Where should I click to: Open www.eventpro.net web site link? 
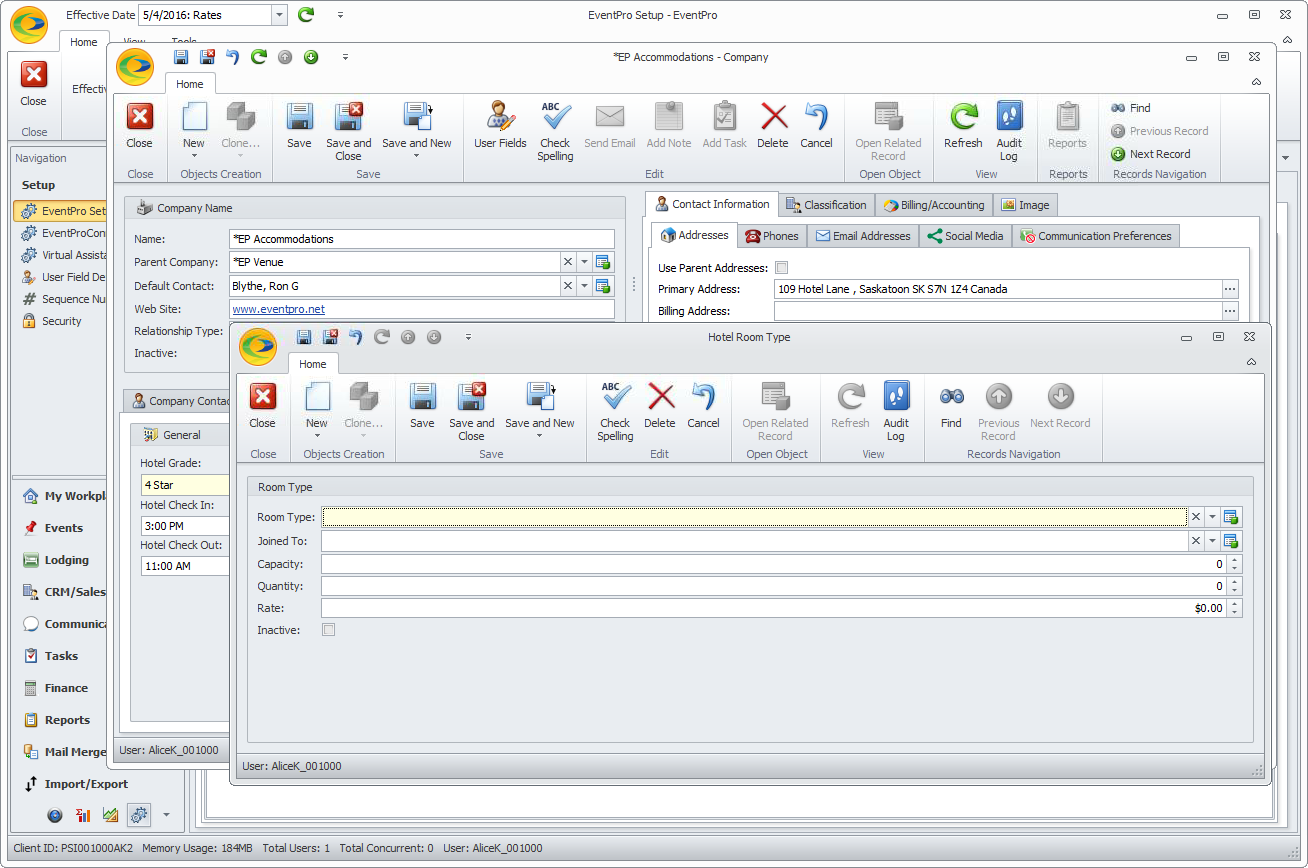click(x=279, y=310)
